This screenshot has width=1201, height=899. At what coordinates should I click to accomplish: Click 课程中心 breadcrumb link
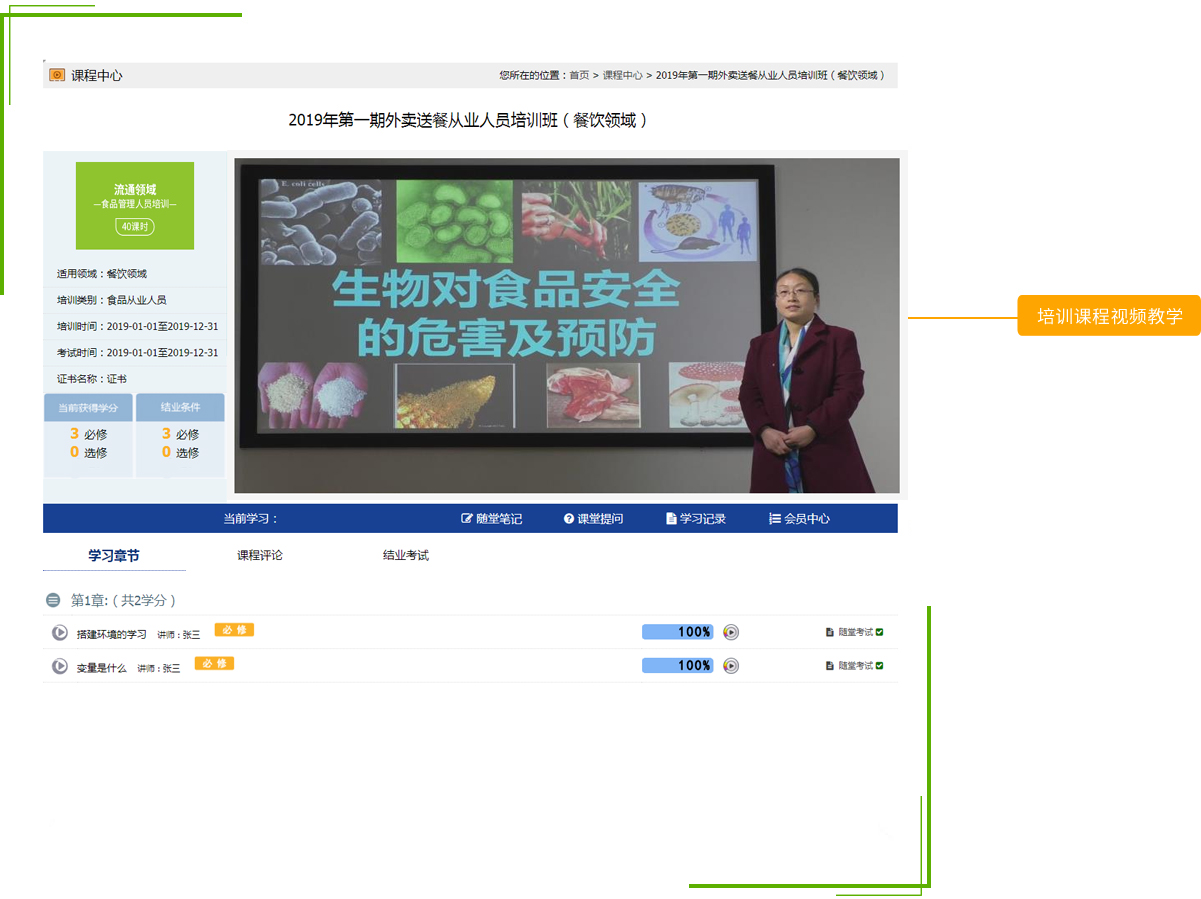point(623,75)
